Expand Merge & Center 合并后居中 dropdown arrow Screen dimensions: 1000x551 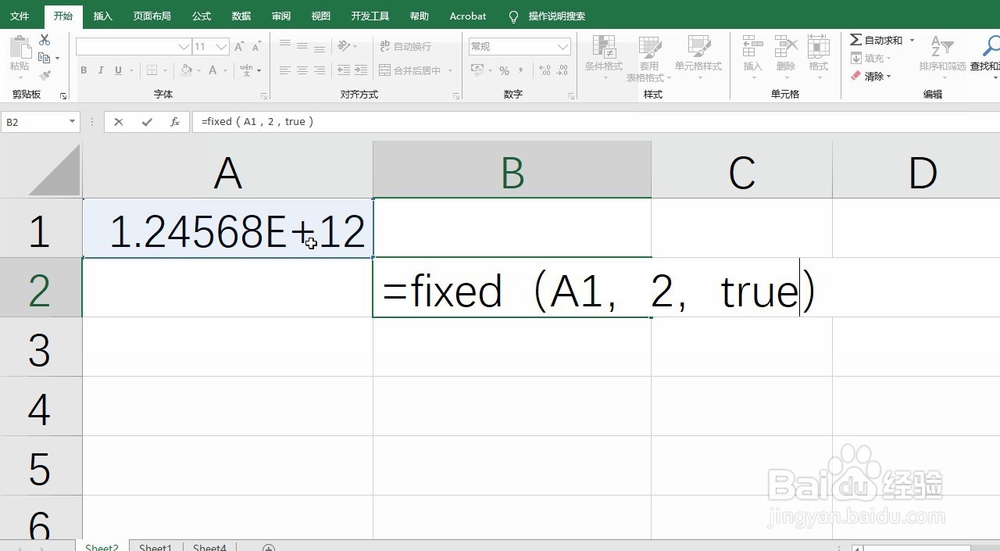click(450, 70)
